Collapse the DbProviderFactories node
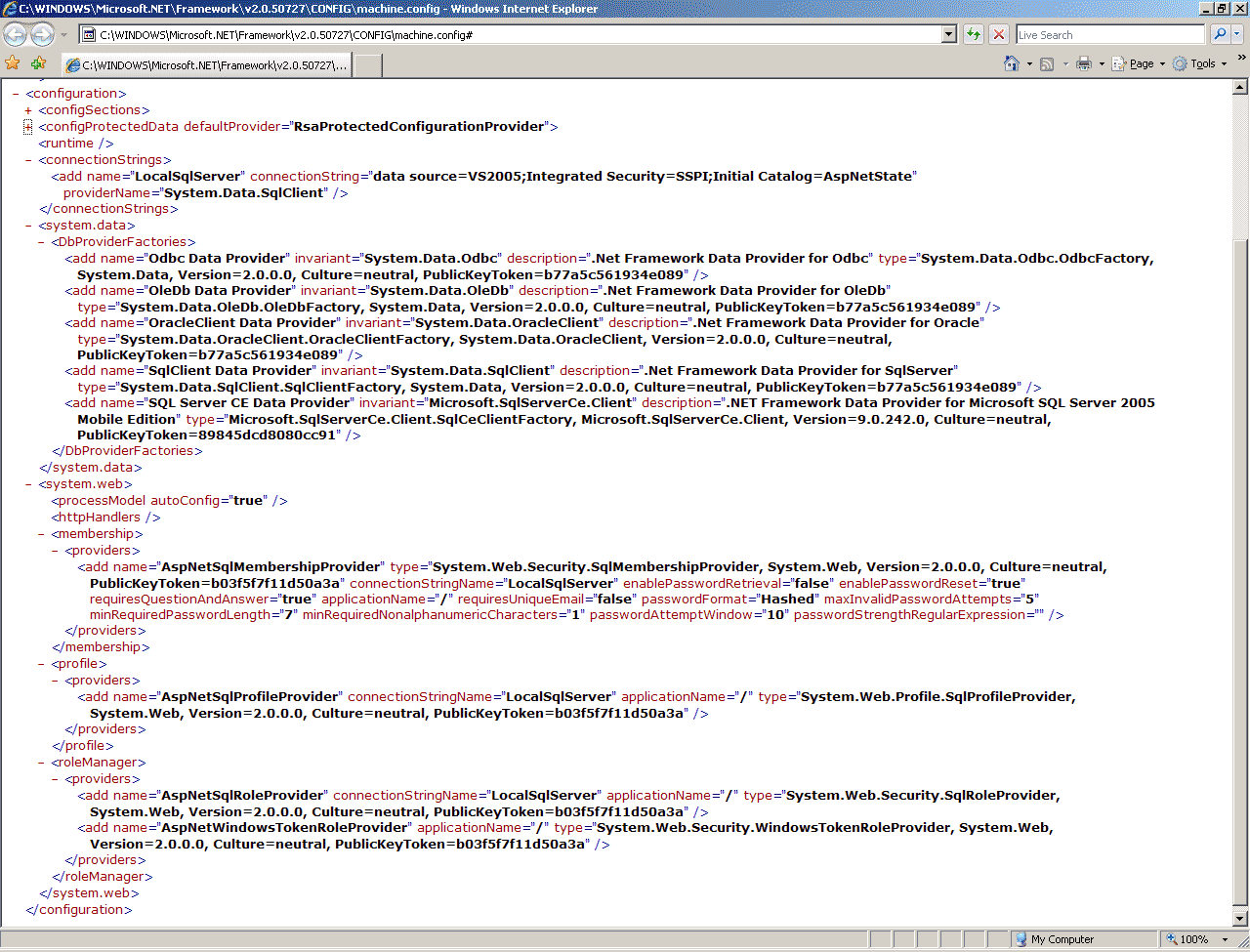 (x=41, y=242)
